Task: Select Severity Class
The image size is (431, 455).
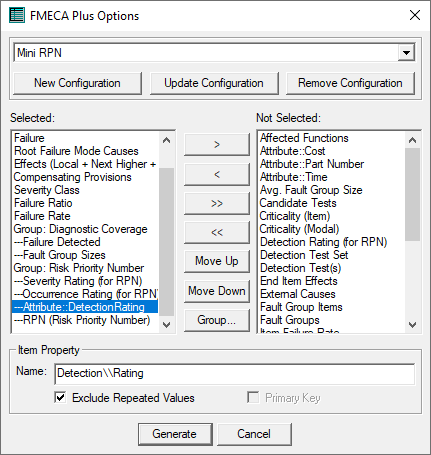Action: (x=85, y=190)
